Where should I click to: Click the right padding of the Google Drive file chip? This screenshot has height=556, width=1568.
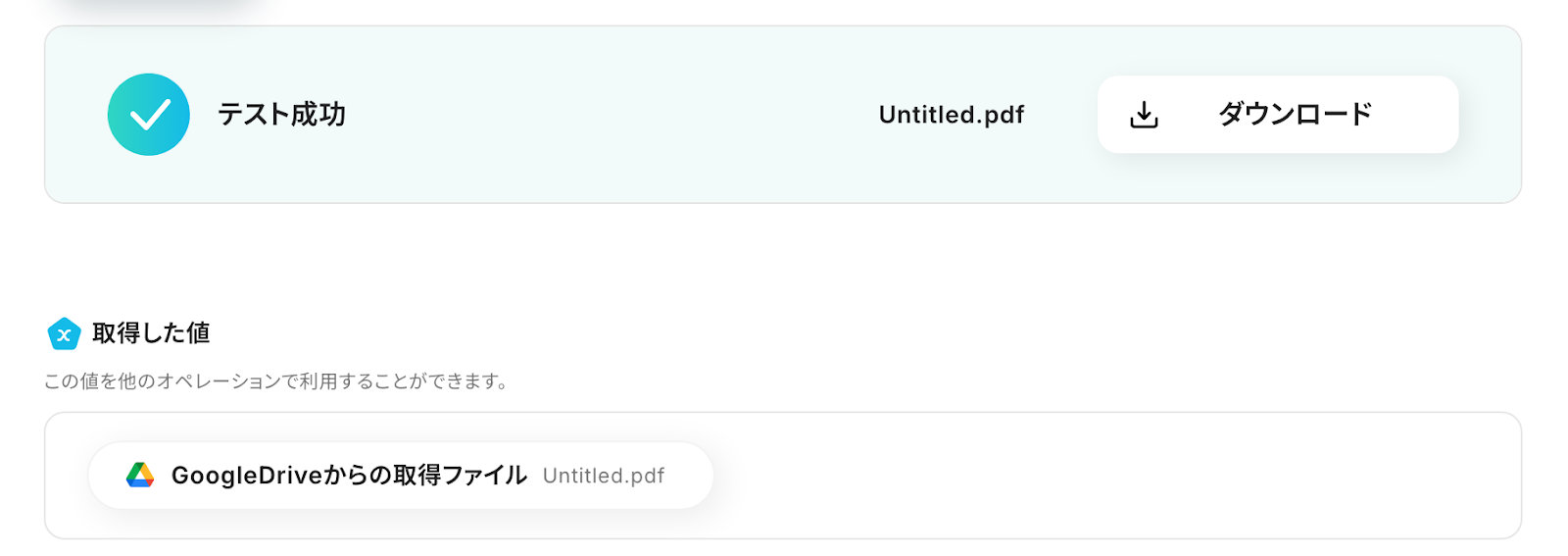tap(691, 476)
